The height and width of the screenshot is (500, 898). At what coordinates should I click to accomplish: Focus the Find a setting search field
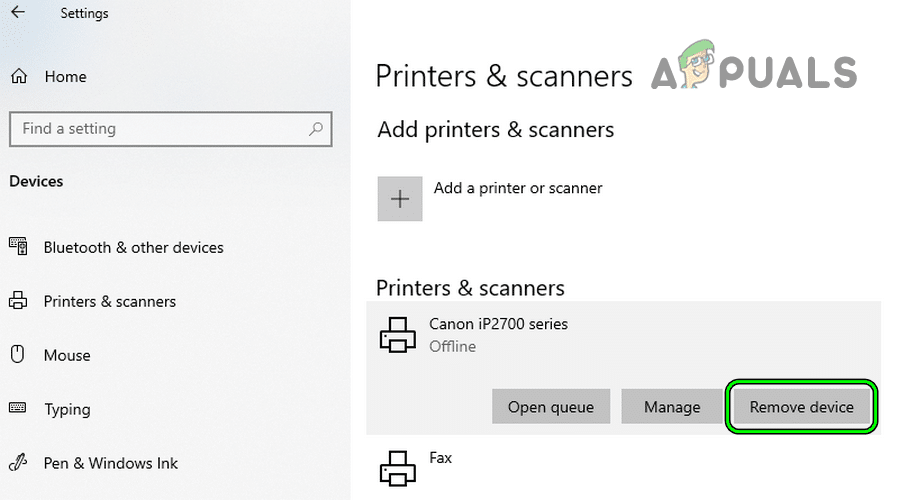point(160,129)
